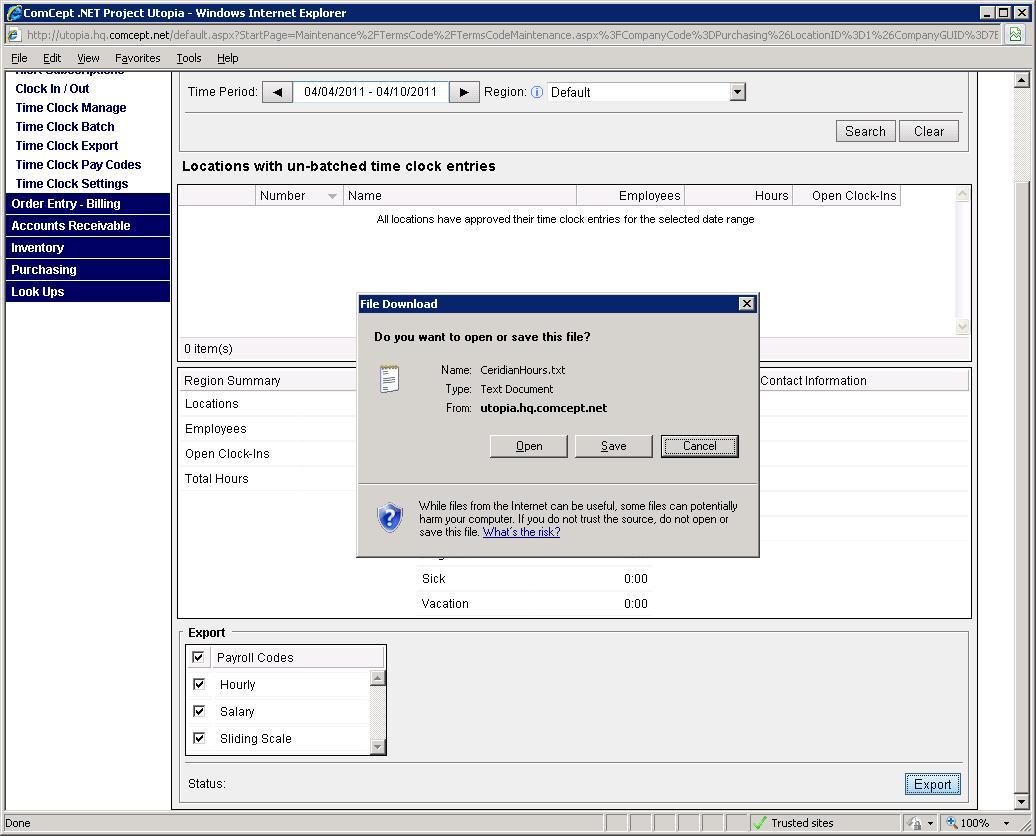Image resolution: width=1036 pixels, height=836 pixels.
Task: Click the next time period arrow
Action: pyautogui.click(x=463, y=92)
